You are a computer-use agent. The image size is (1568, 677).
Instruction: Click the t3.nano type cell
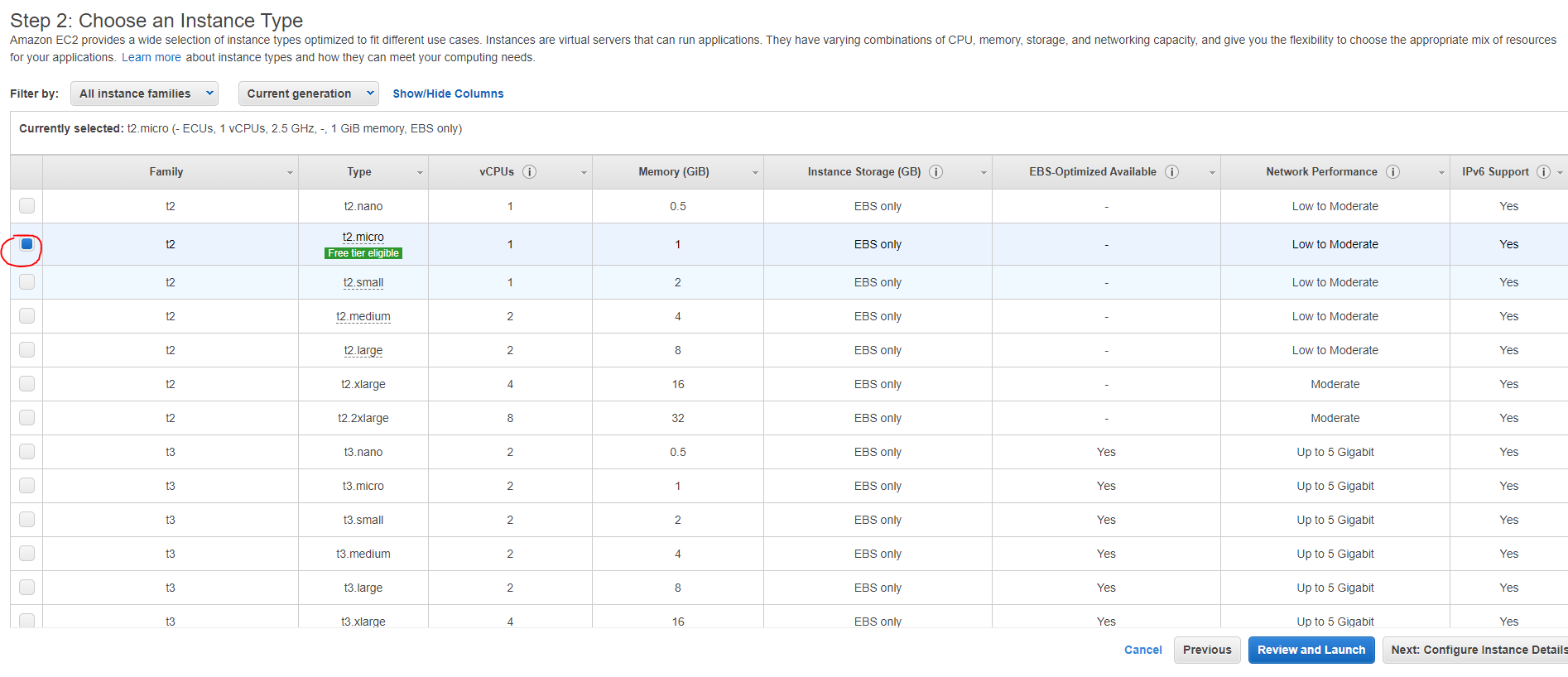363,452
